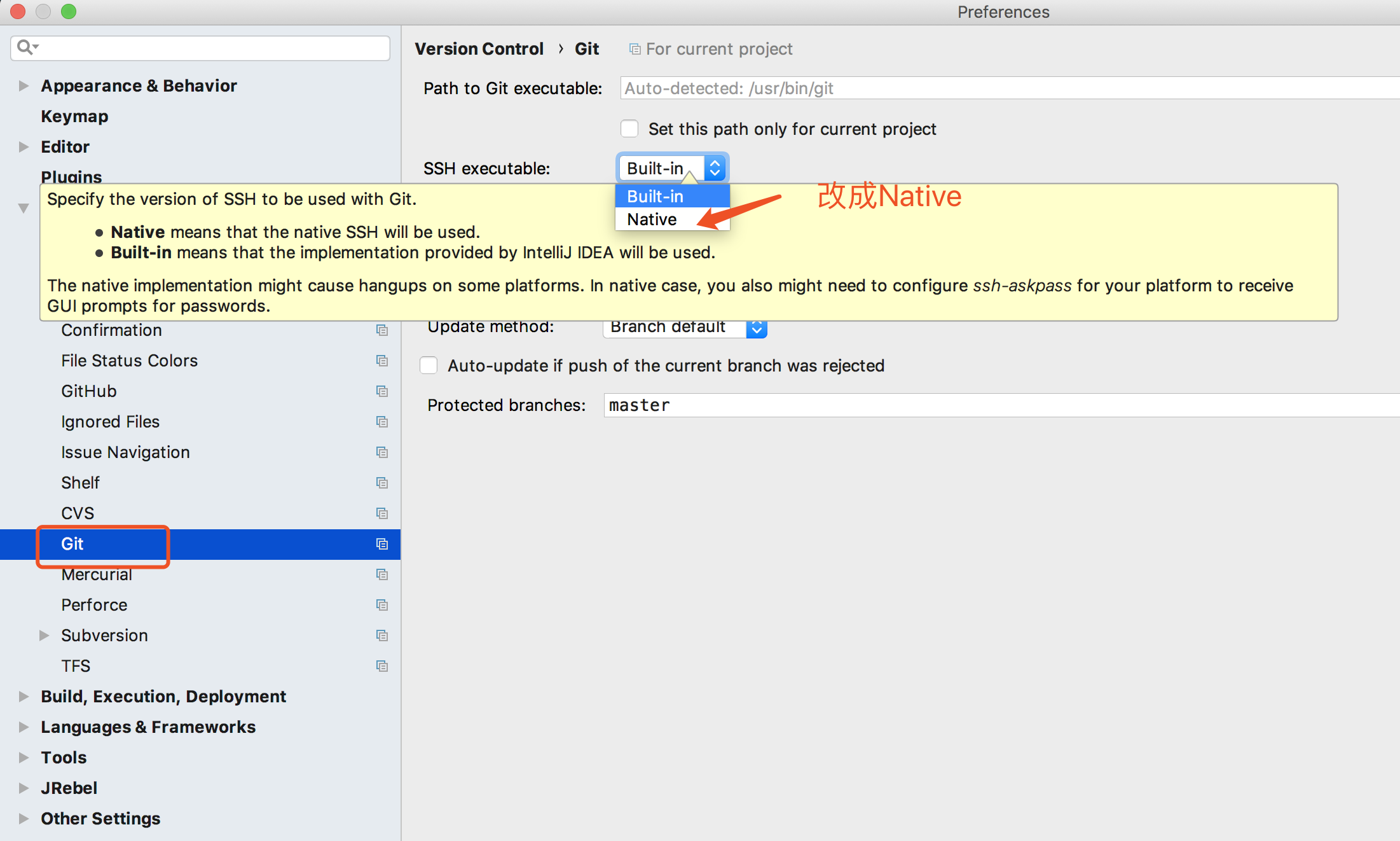Click the project-level icon beside Ignored Files
The width and height of the screenshot is (1400, 841).
click(382, 422)
